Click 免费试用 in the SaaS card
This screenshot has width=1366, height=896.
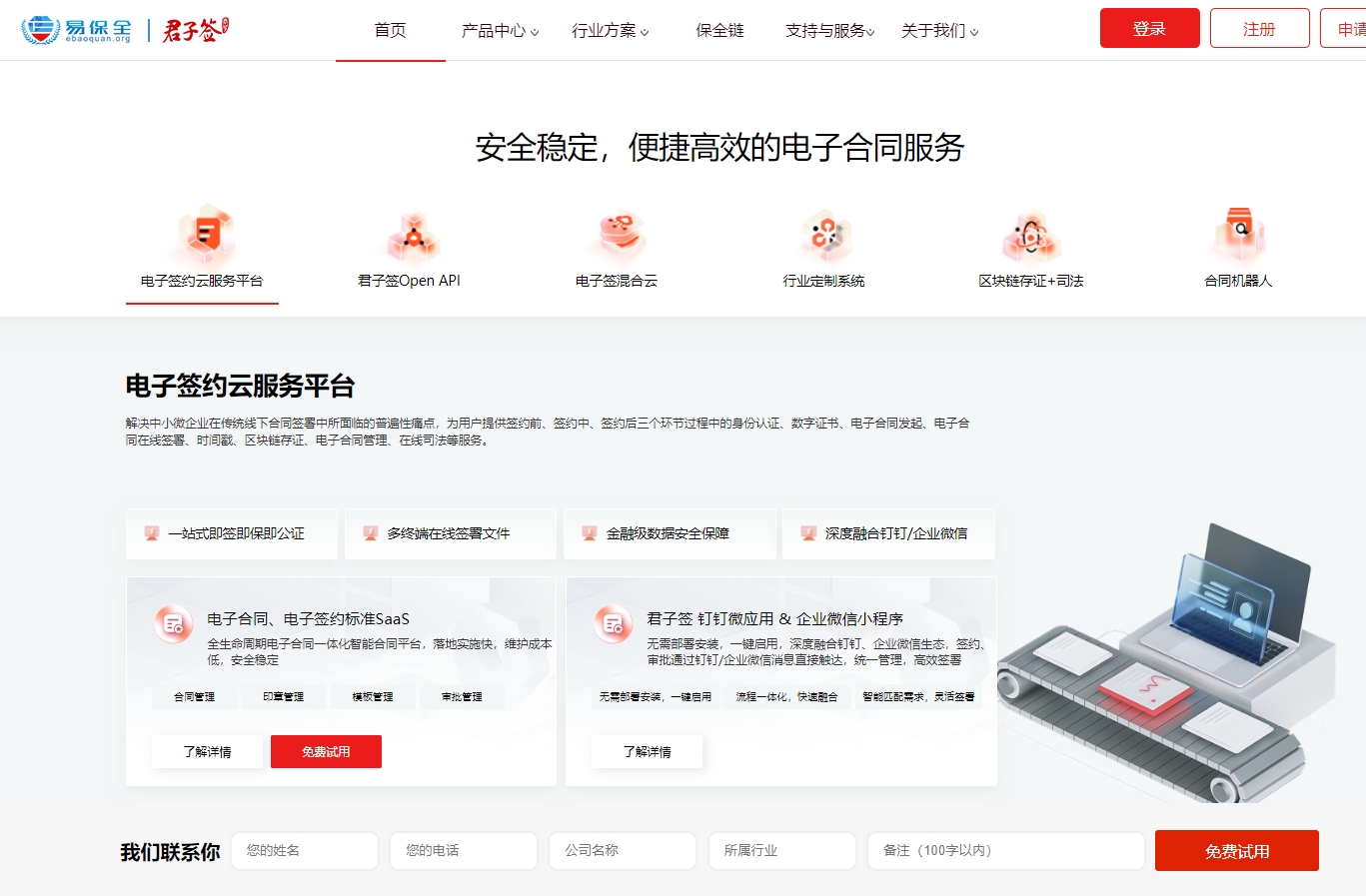[x=326, y=752]
